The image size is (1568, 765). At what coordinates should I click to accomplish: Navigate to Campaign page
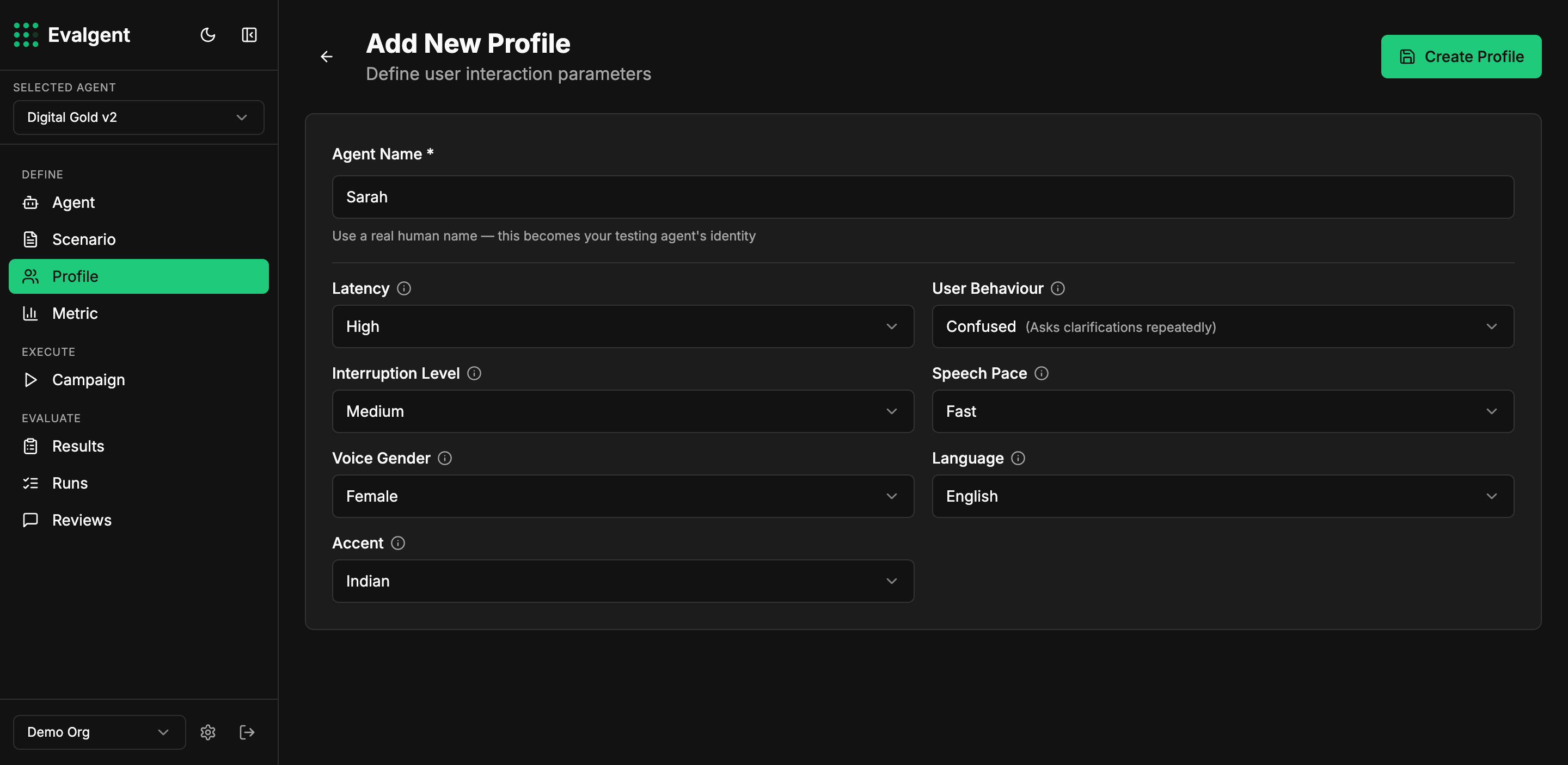pos(88,380)
